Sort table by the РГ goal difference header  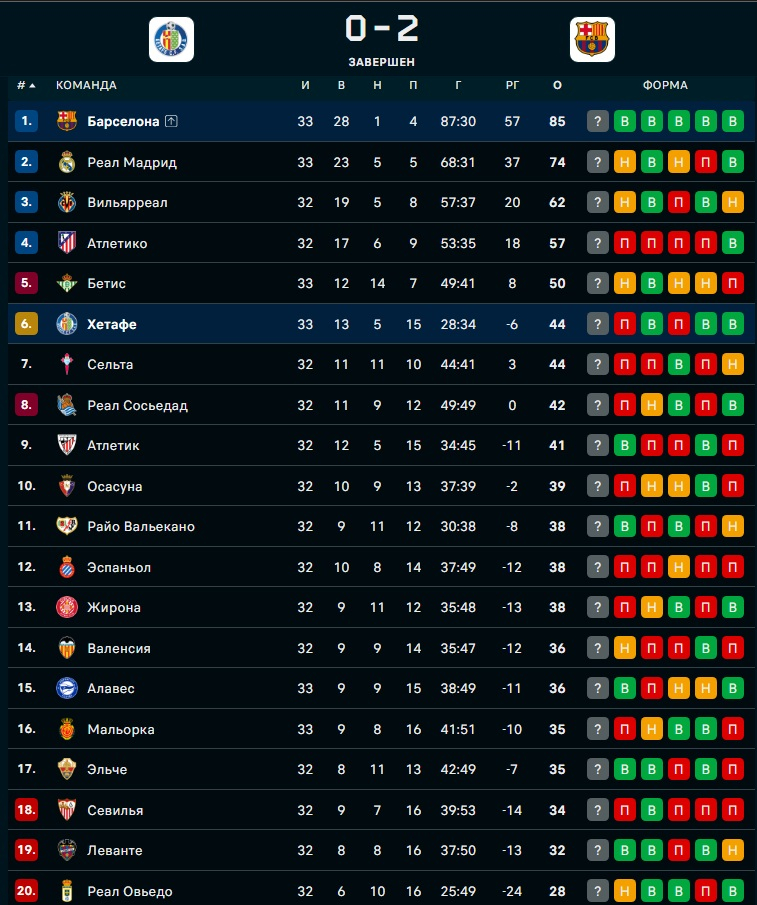point(512,85)
